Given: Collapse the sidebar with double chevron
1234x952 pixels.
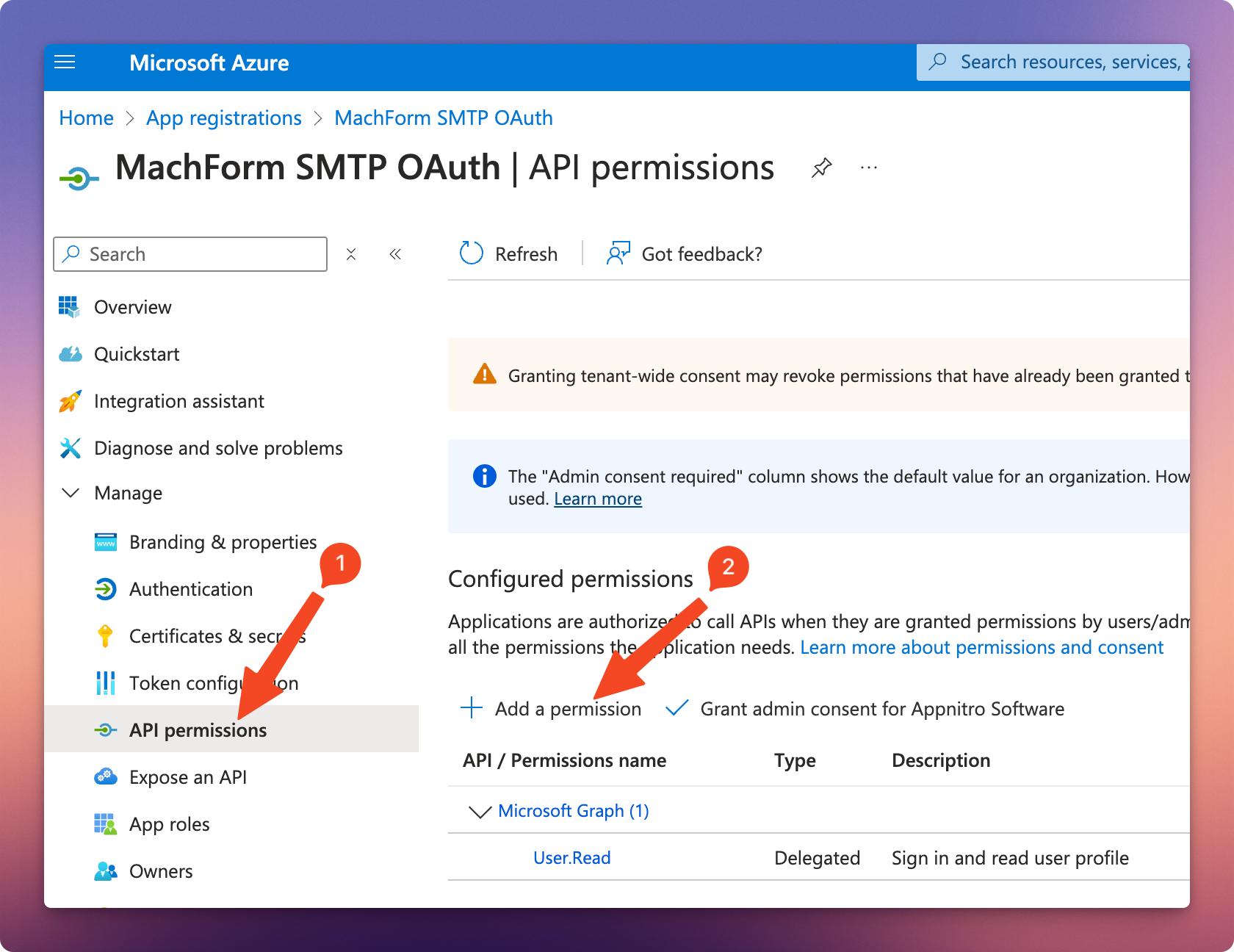Looking at the screenshot, I should (395, 254).
